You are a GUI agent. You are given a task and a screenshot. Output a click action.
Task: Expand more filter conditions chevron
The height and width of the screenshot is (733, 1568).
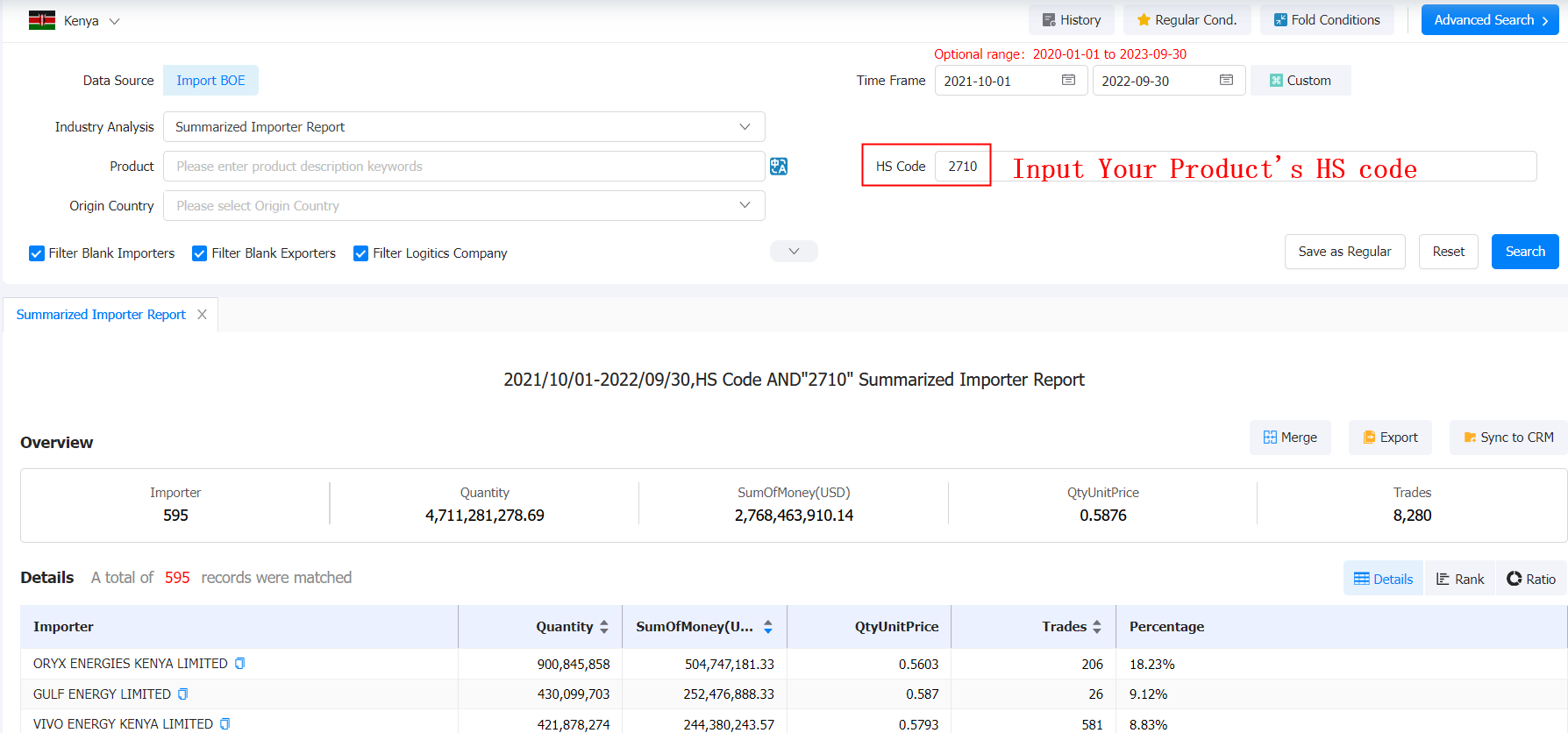(794, 252)
